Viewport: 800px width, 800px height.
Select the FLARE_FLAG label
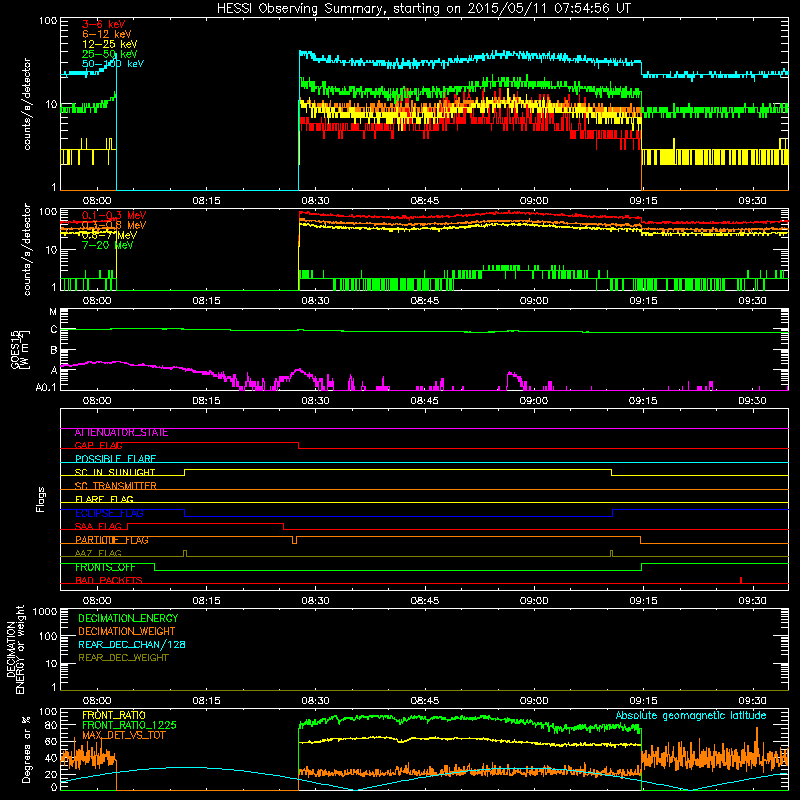click(x=104, y=499)
